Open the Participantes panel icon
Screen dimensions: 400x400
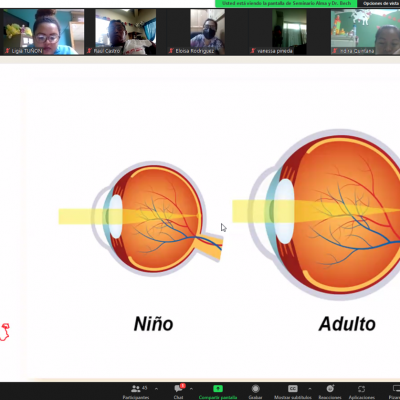click(x=136, y=389)
